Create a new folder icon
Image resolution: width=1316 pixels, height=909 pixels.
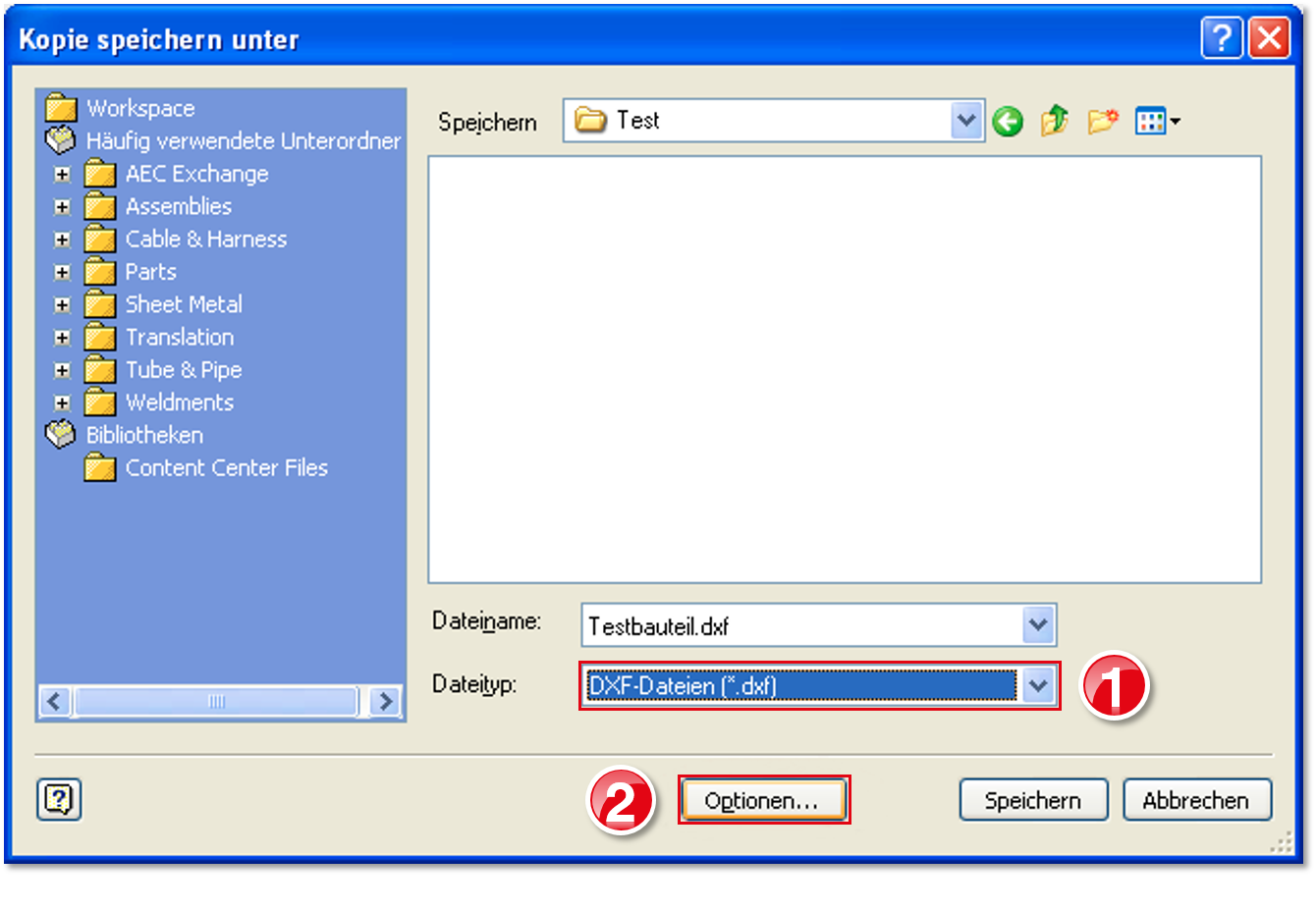point(1102,121)
